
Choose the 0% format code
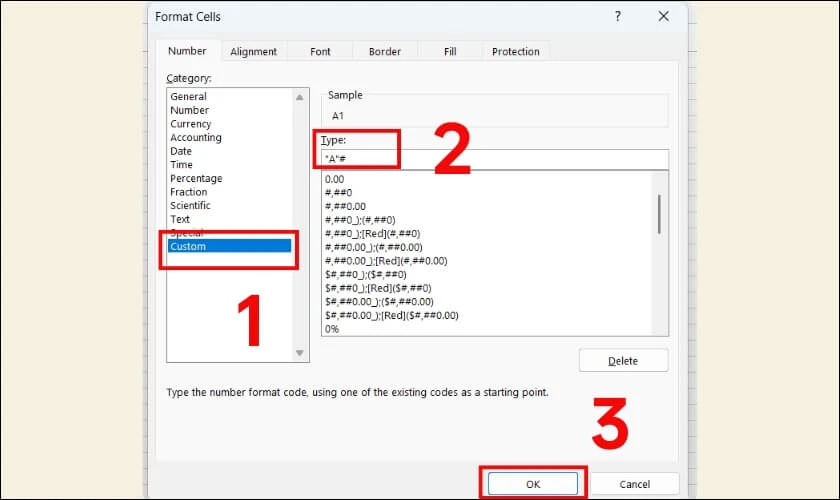(332, 329)
